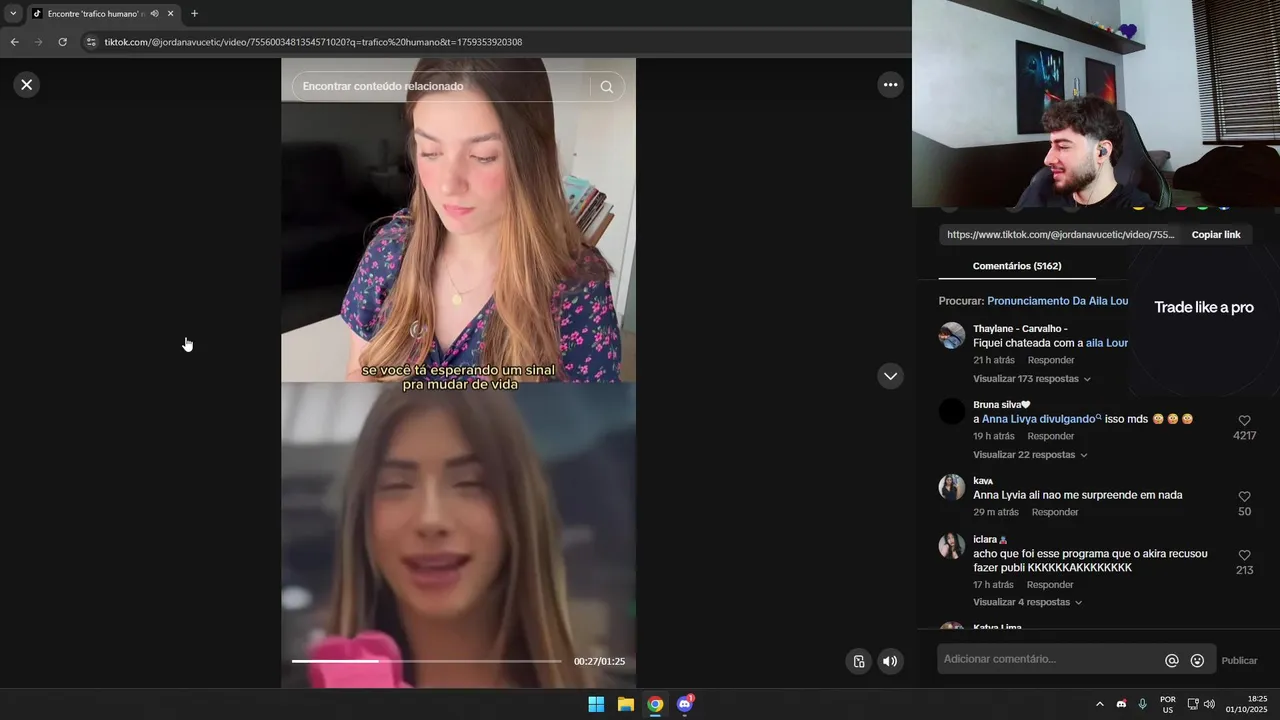Click the Discord tray icon
This screenshot has width=1280, height=720.
point(1121,704)
